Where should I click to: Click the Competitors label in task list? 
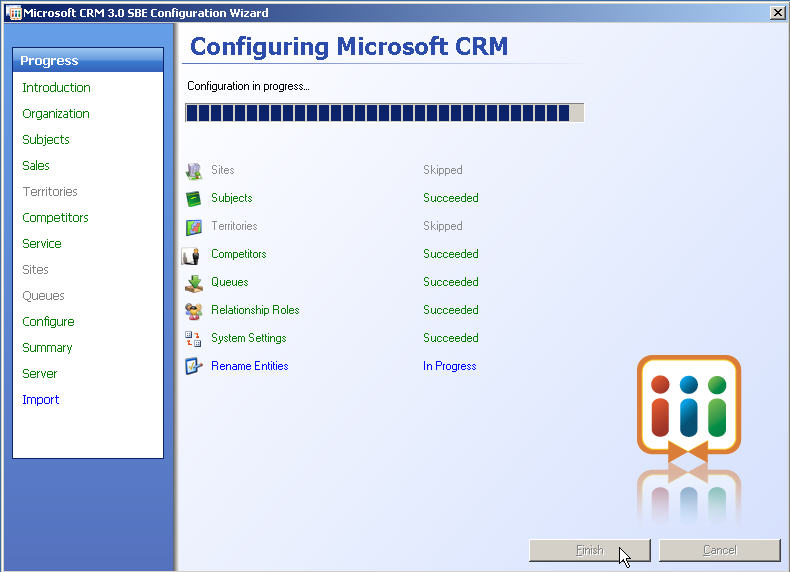point(239,254)
